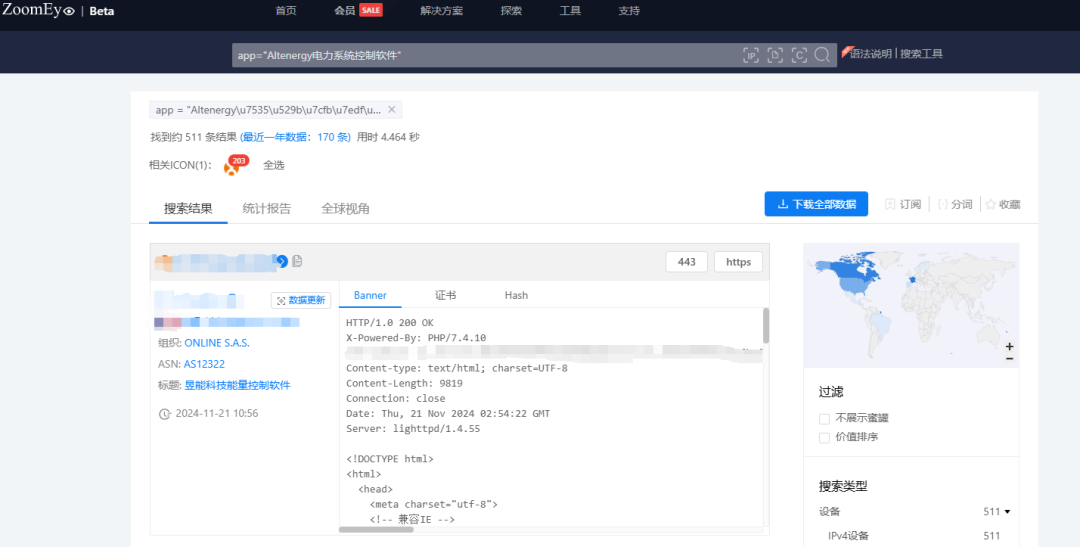Screen dimensions: 1080x547
Task: Open 语法说明 syntax help link
Action: click(x=871, y=54)
